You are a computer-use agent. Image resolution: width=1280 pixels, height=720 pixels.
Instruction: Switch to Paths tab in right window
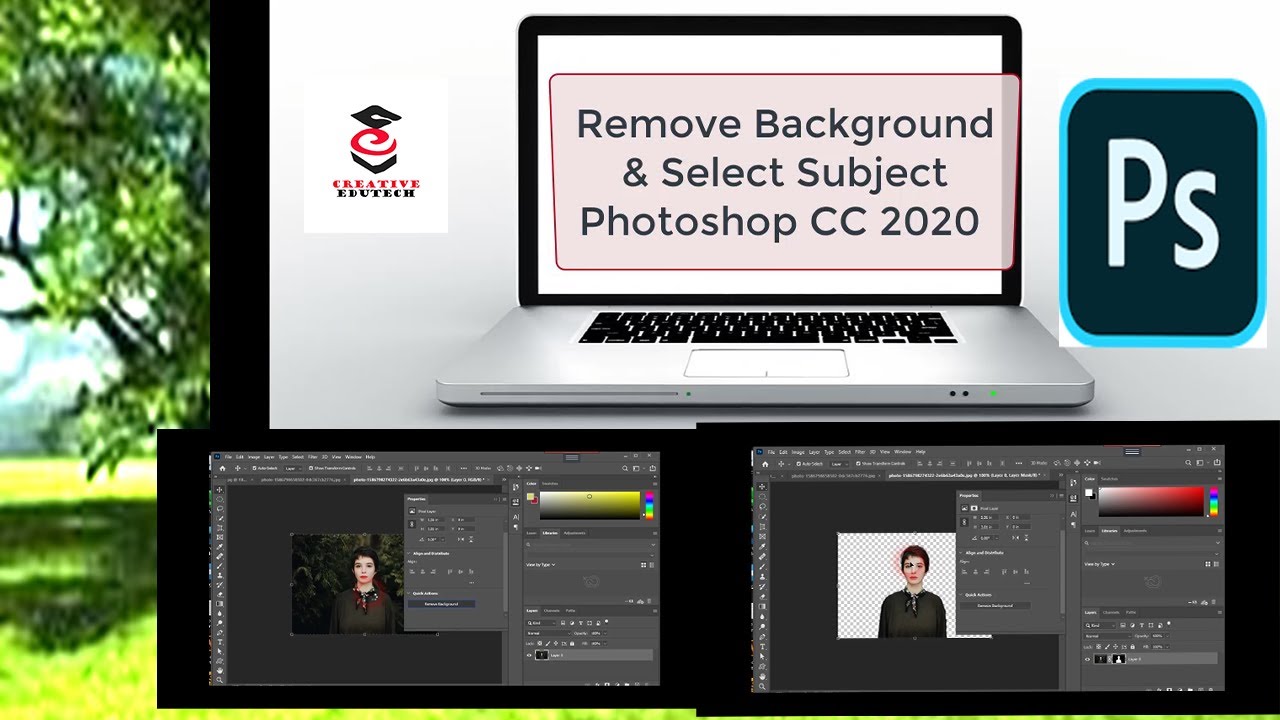click(x=1131, y=612)
